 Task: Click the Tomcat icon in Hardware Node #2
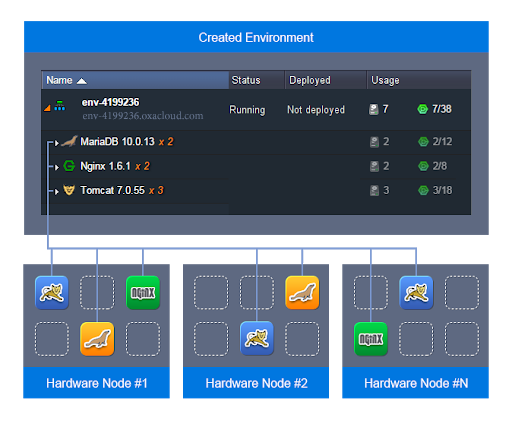click(257, 338)
